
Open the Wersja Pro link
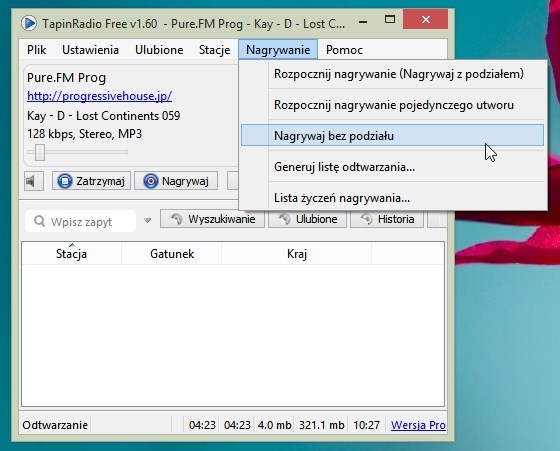pos(418,425)
